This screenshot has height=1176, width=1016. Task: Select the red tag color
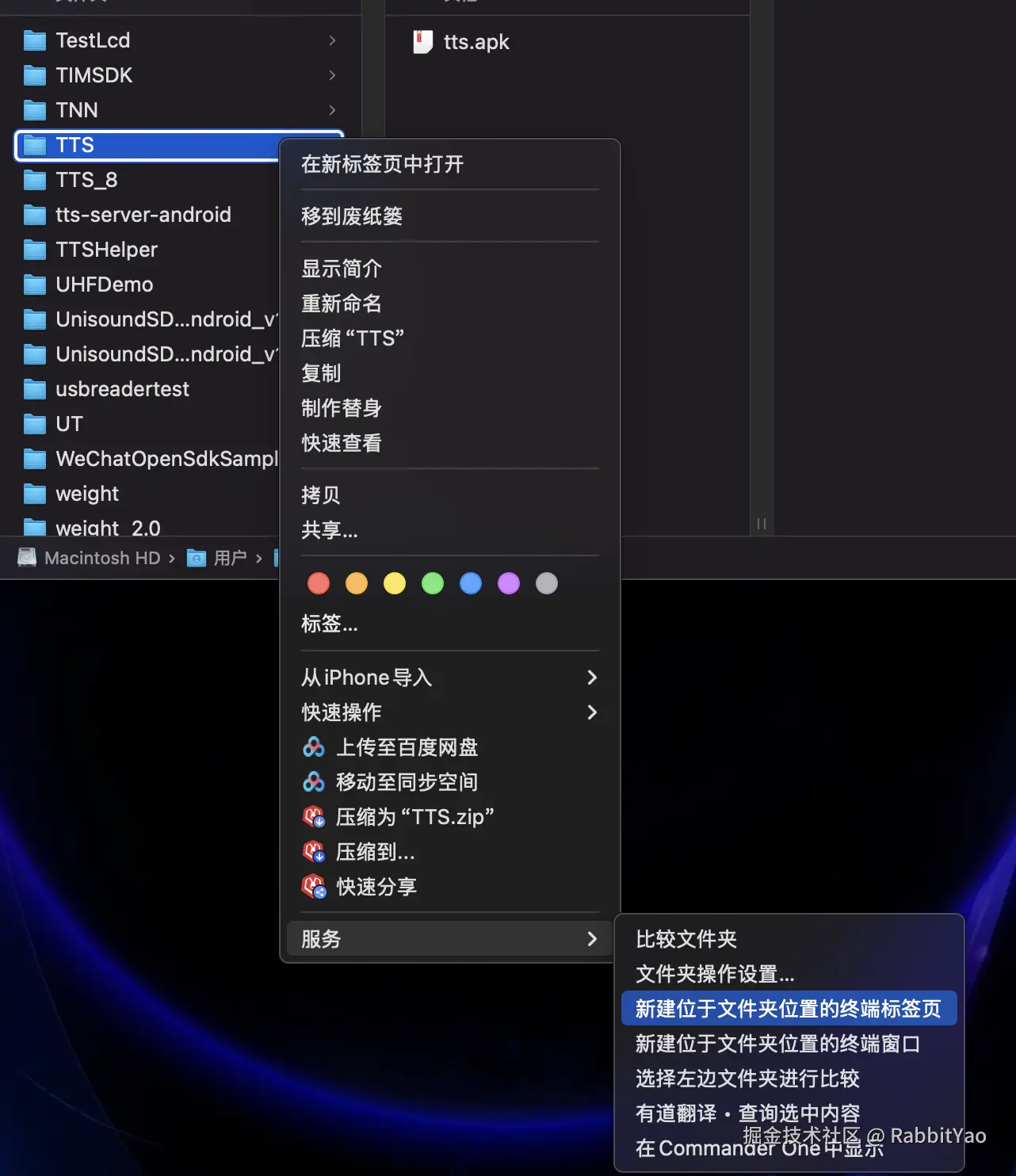click(318, 583)
